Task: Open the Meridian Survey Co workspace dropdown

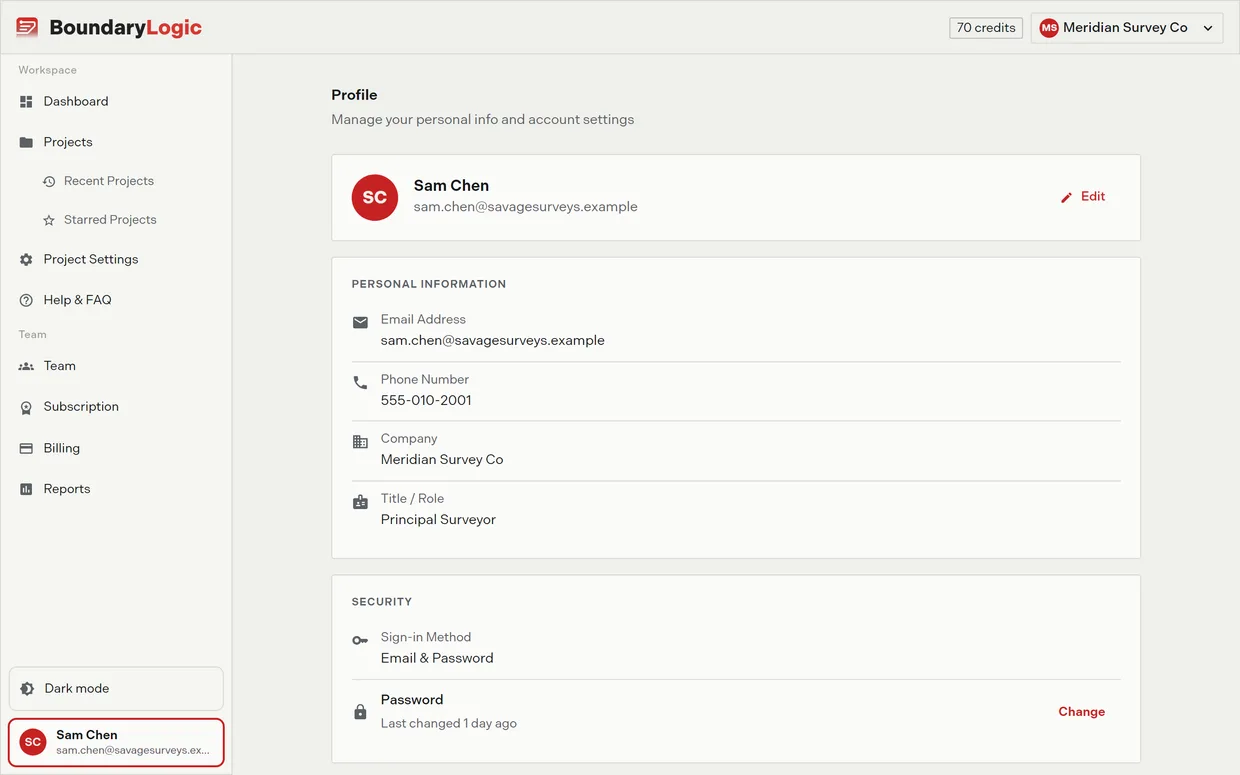Action: (x=1127, y=28)
